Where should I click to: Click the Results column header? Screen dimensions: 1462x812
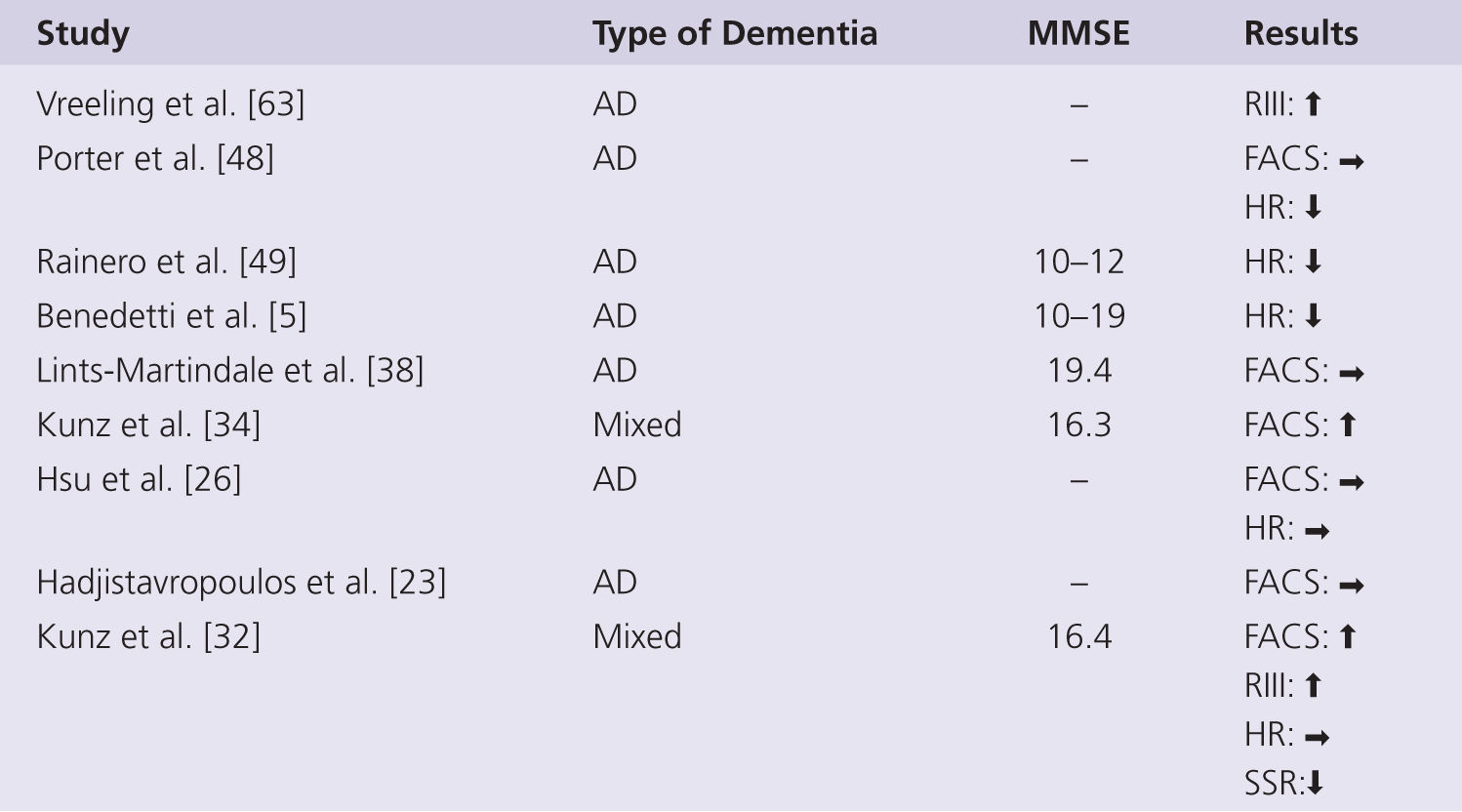coord(1301,34)
